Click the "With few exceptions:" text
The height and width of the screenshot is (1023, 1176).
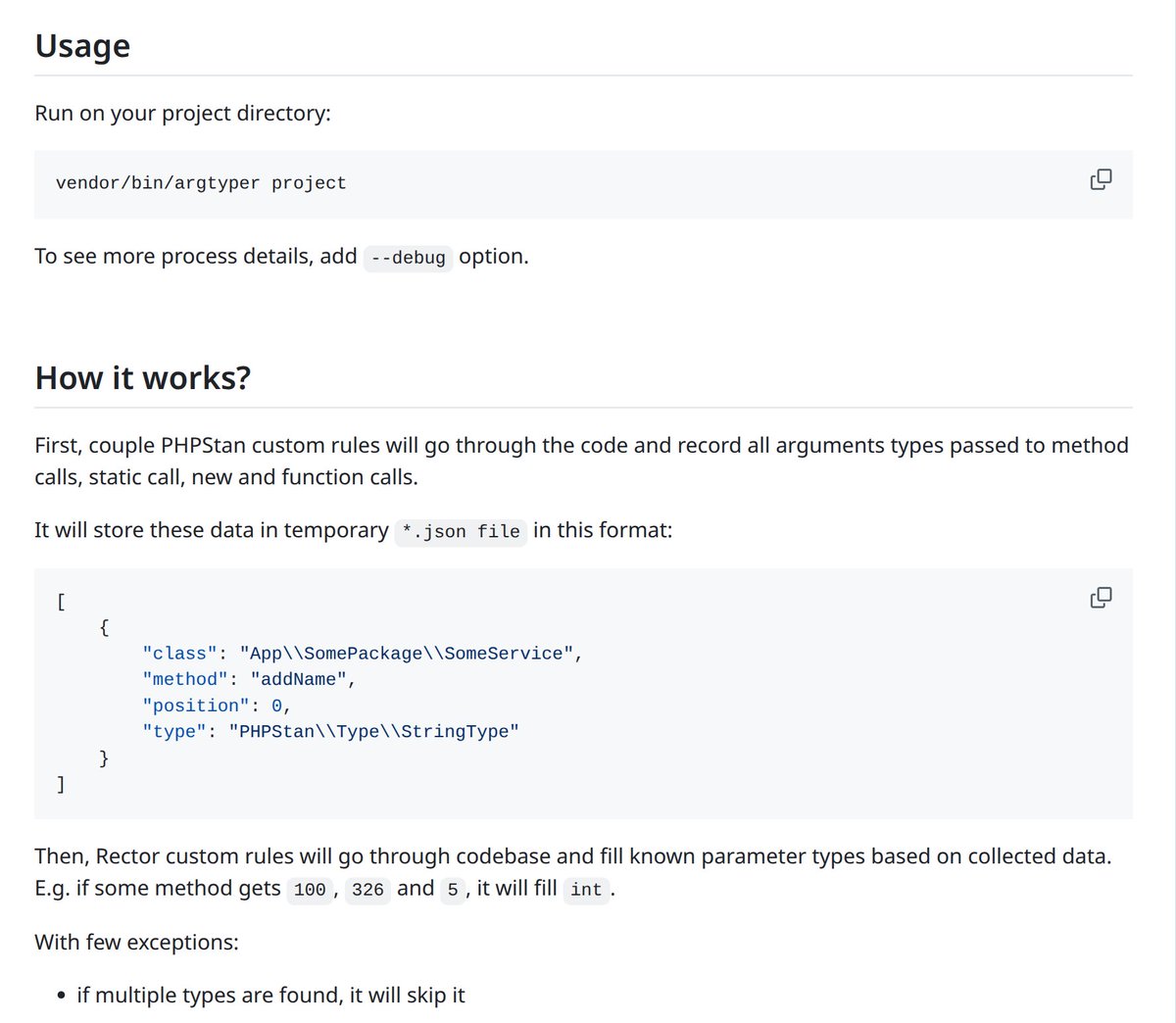(x=136, y=943)
